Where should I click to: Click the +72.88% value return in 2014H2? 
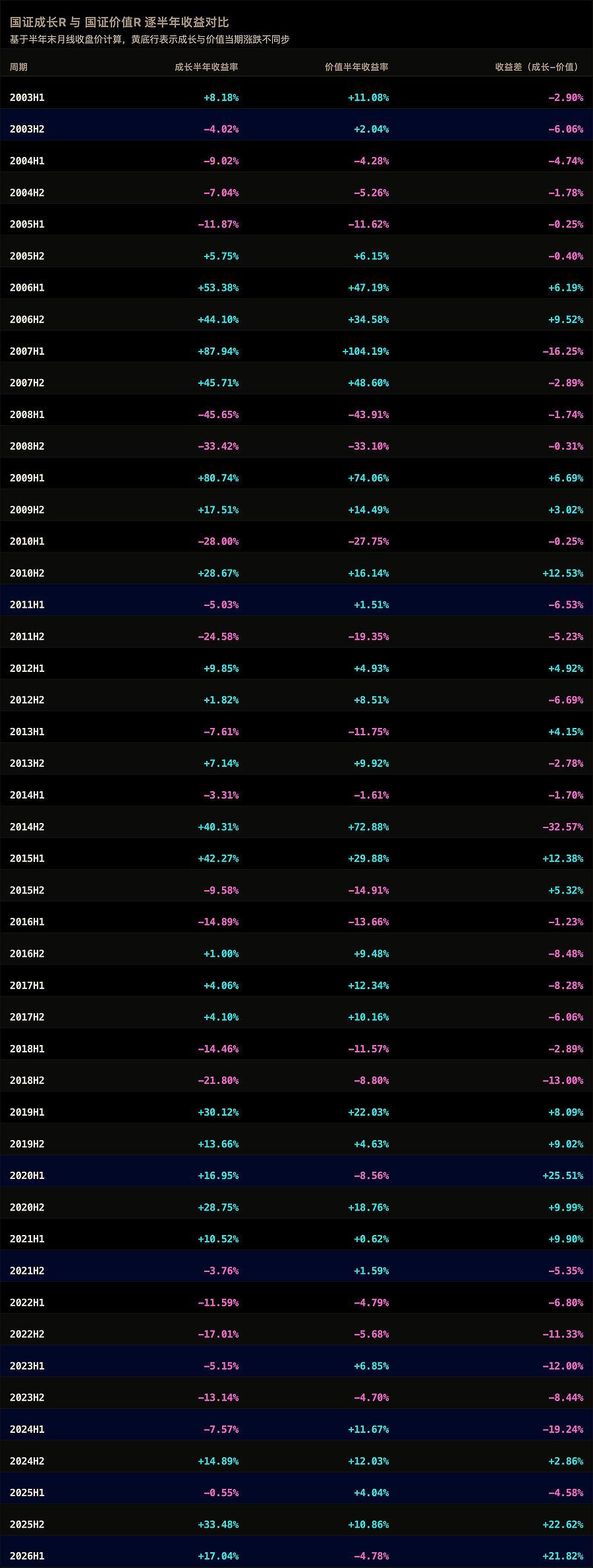(x=368, y=827)
